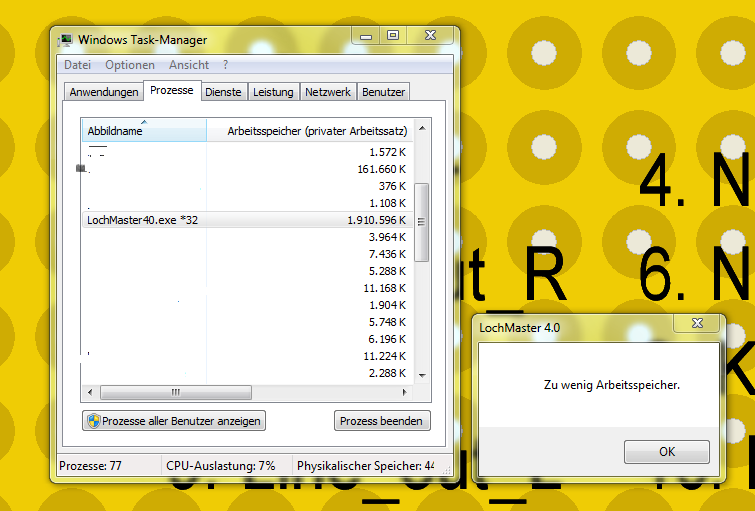Image resolution: width=755 pixels, height=511 pixels.
Task: Click the horizontal scrollbar thumb of process list
Action: pos(176,392)
